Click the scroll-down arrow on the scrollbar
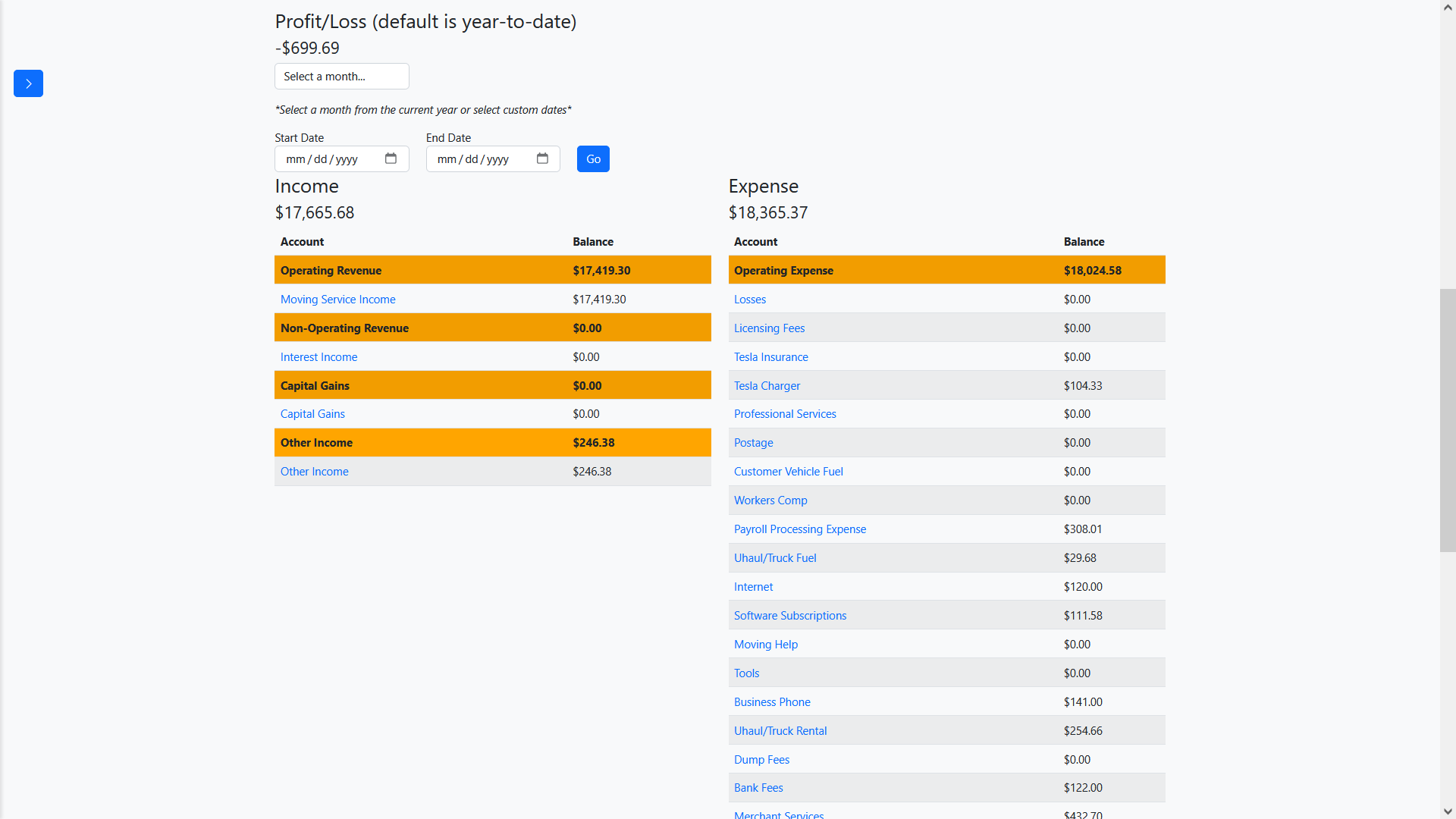This screenshot has height=819, width=1456. pos(1448,811)
